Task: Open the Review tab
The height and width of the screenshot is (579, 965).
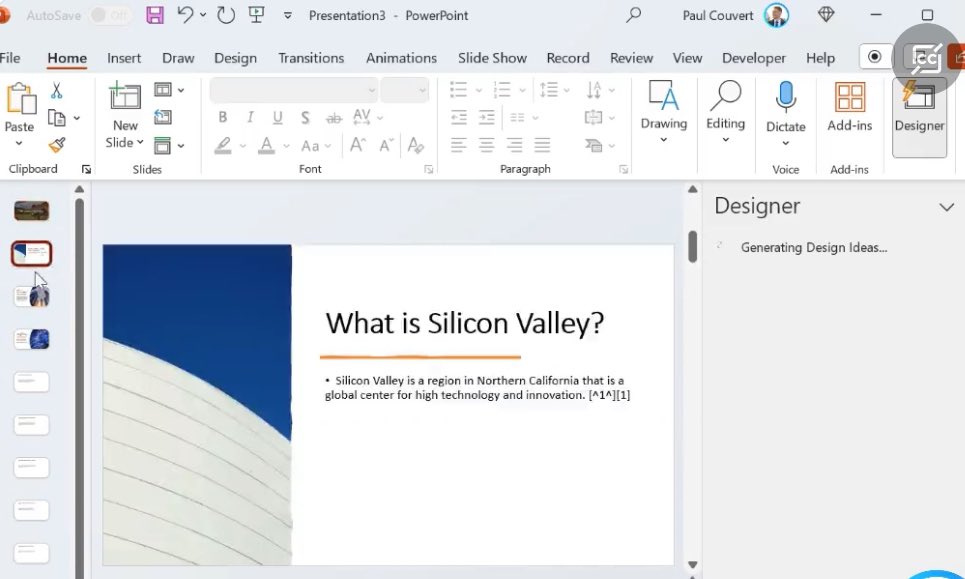Action: click(x=631, y=58)
